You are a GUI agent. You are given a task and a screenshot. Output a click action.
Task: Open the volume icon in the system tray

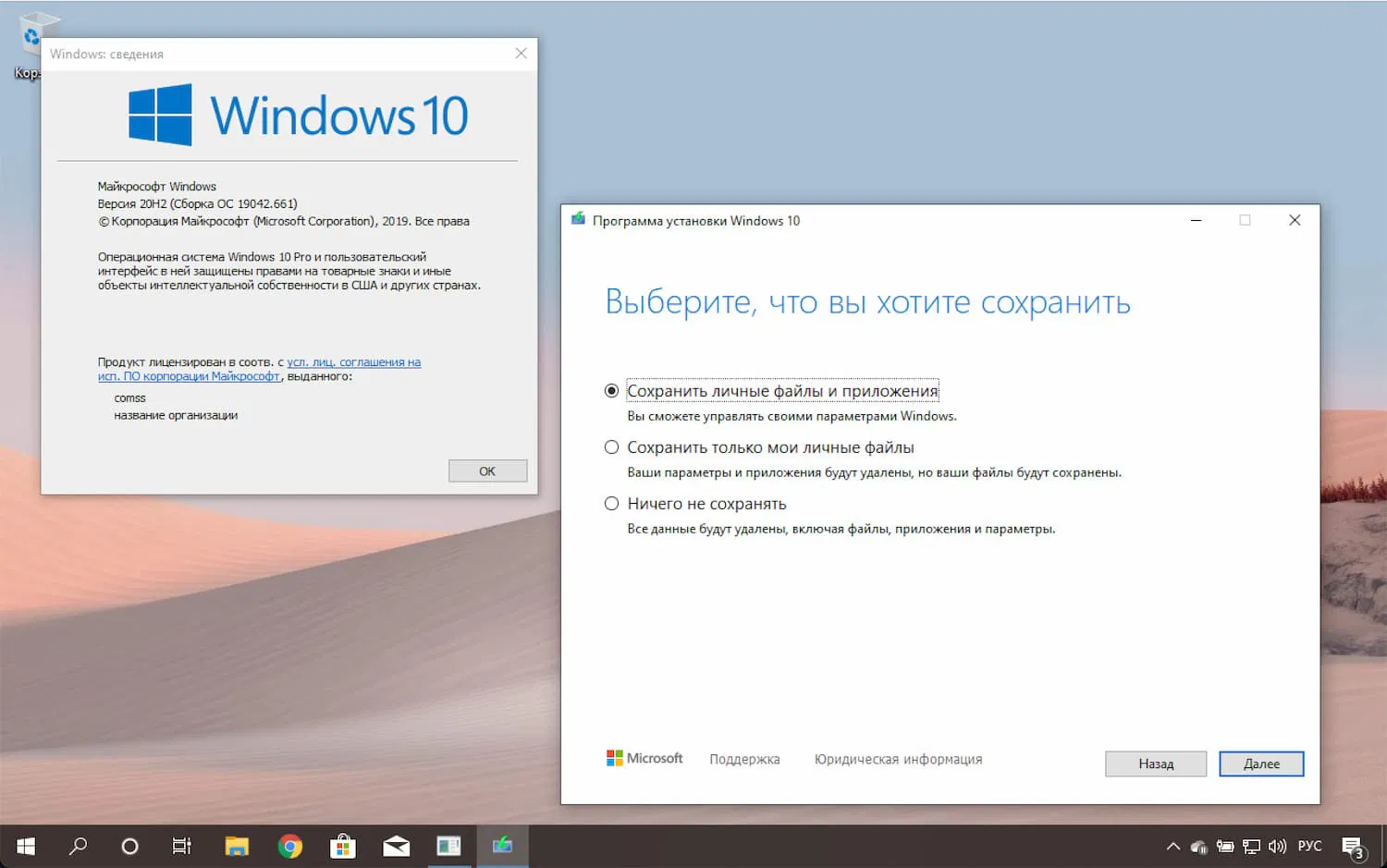click(x=1278, y=845)
